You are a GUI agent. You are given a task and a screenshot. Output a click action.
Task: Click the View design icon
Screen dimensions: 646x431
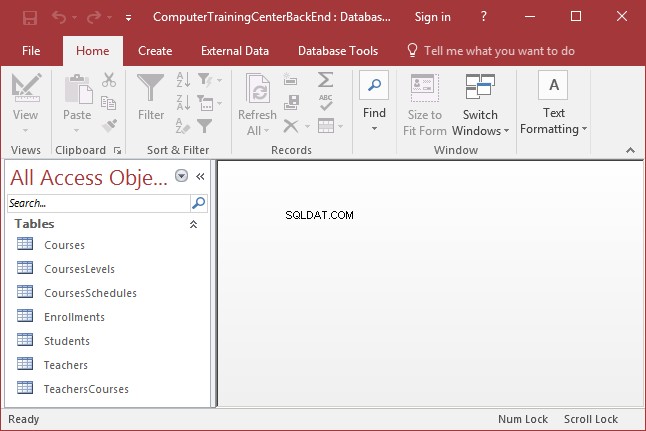point(26,87)
